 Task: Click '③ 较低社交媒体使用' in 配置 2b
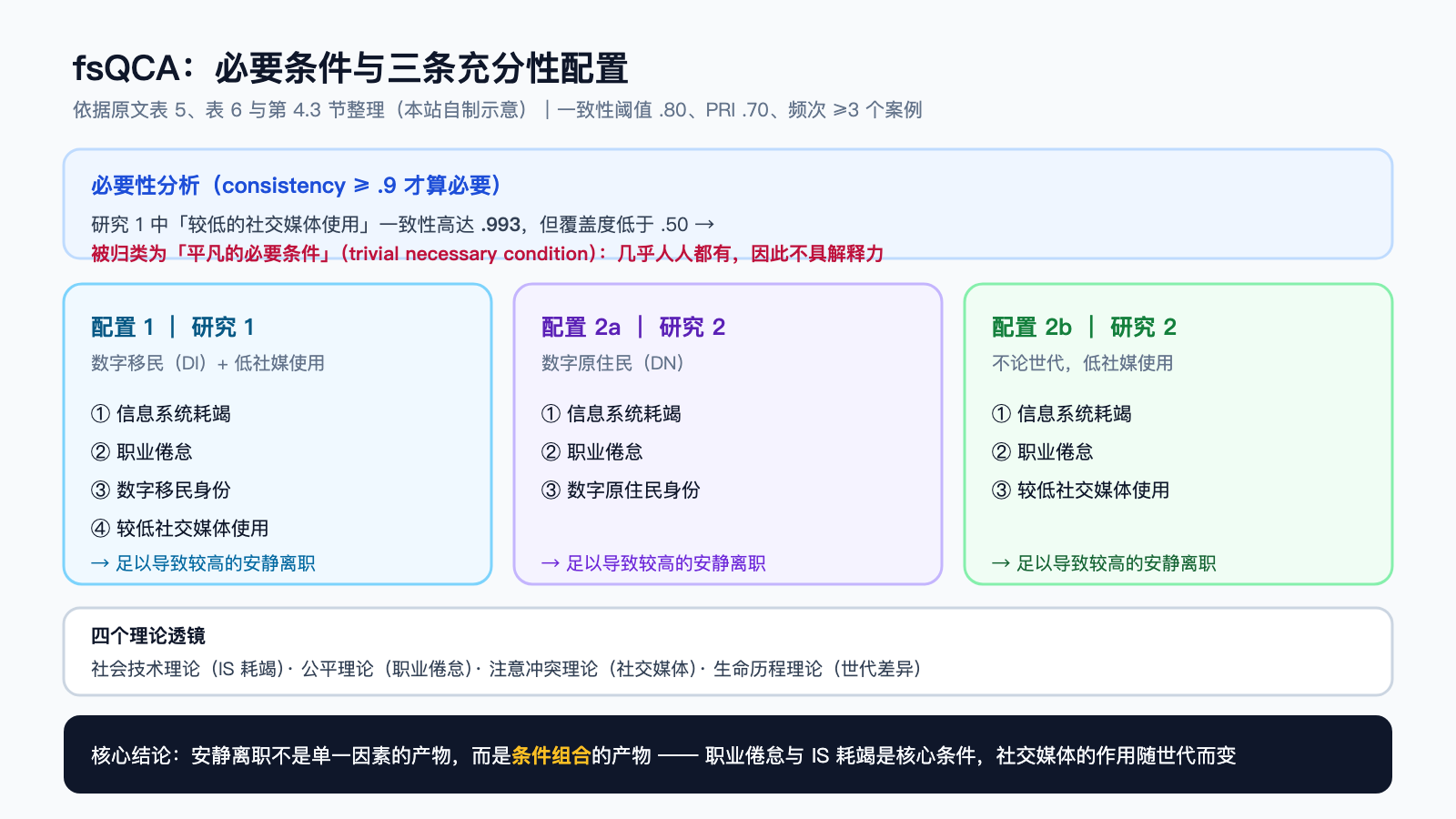click(x=1081, y=490)
